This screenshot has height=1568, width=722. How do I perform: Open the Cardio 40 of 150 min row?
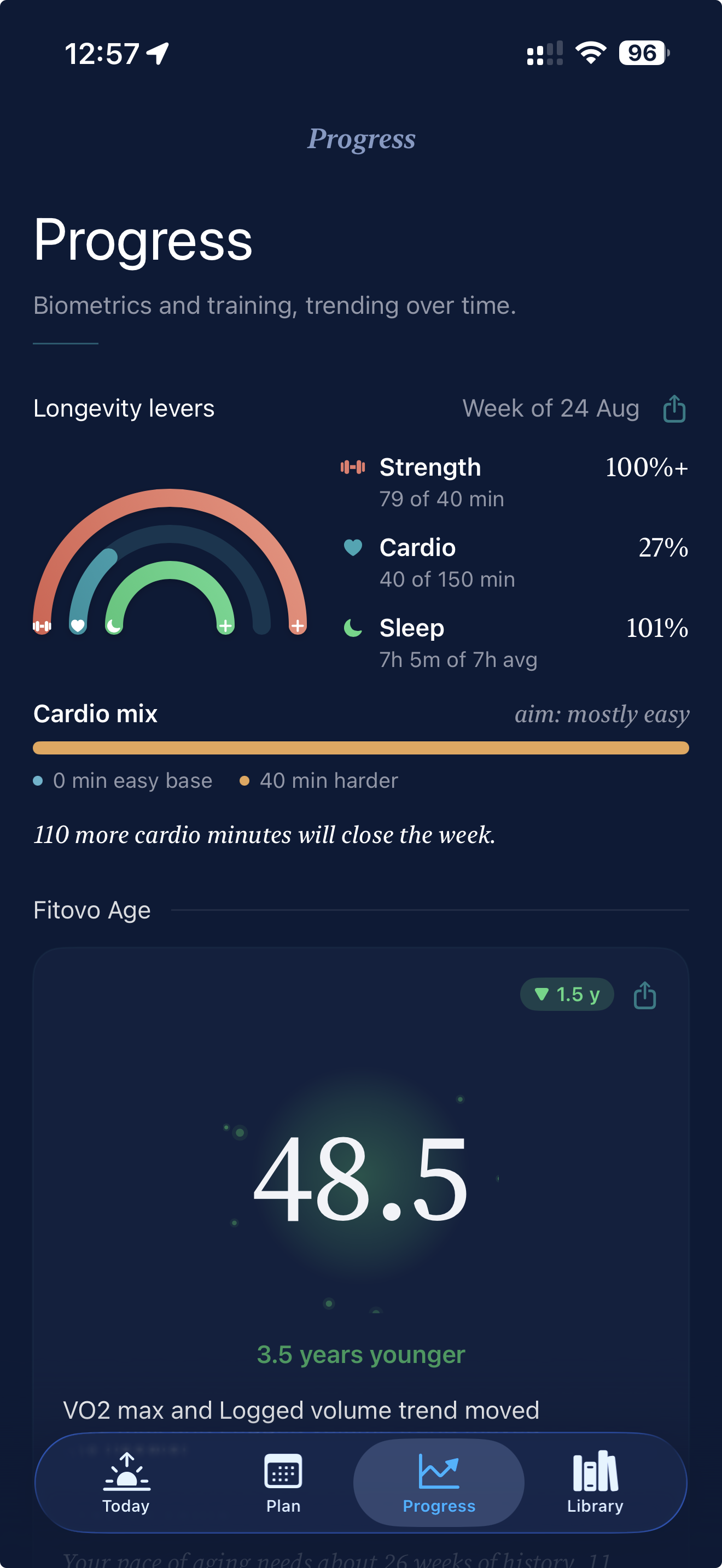coord(514,563)
